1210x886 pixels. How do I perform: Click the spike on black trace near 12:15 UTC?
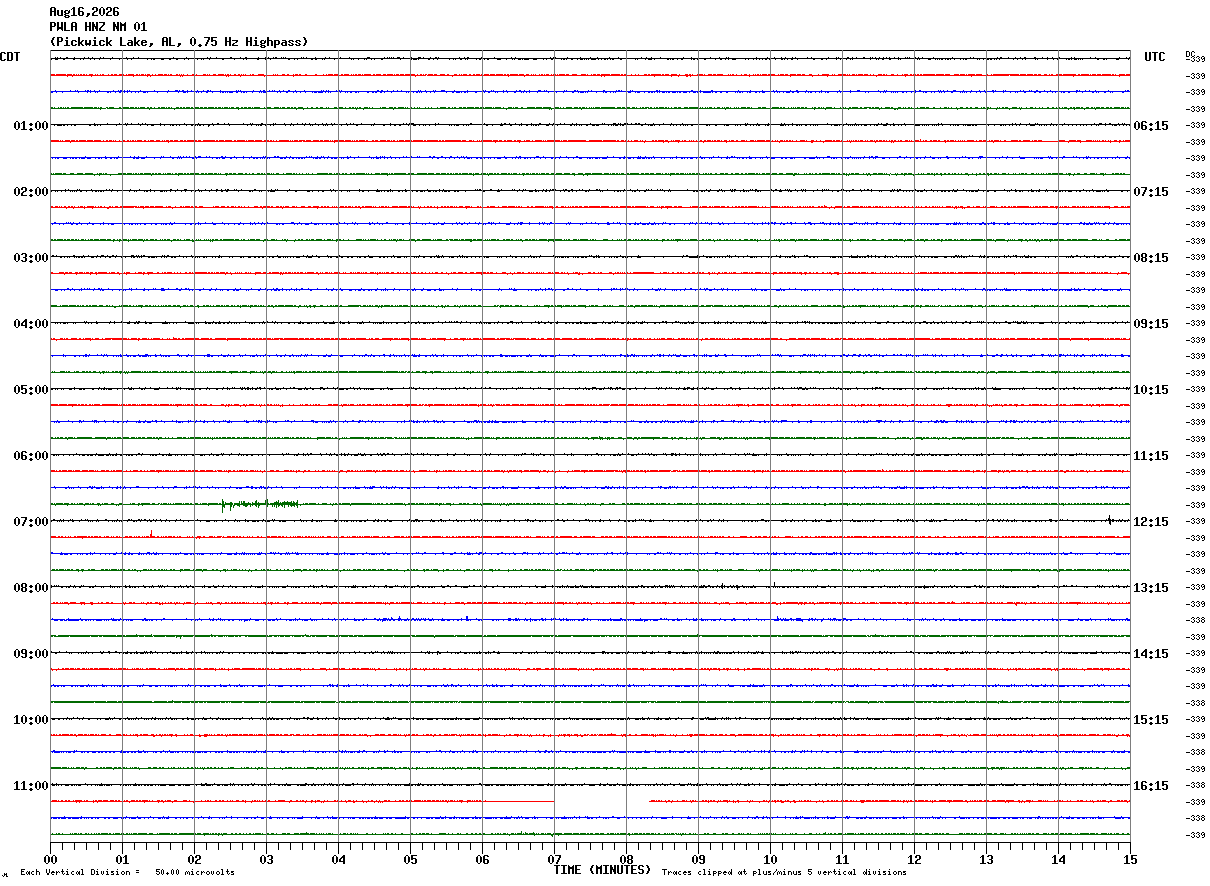click(1109, 520)
